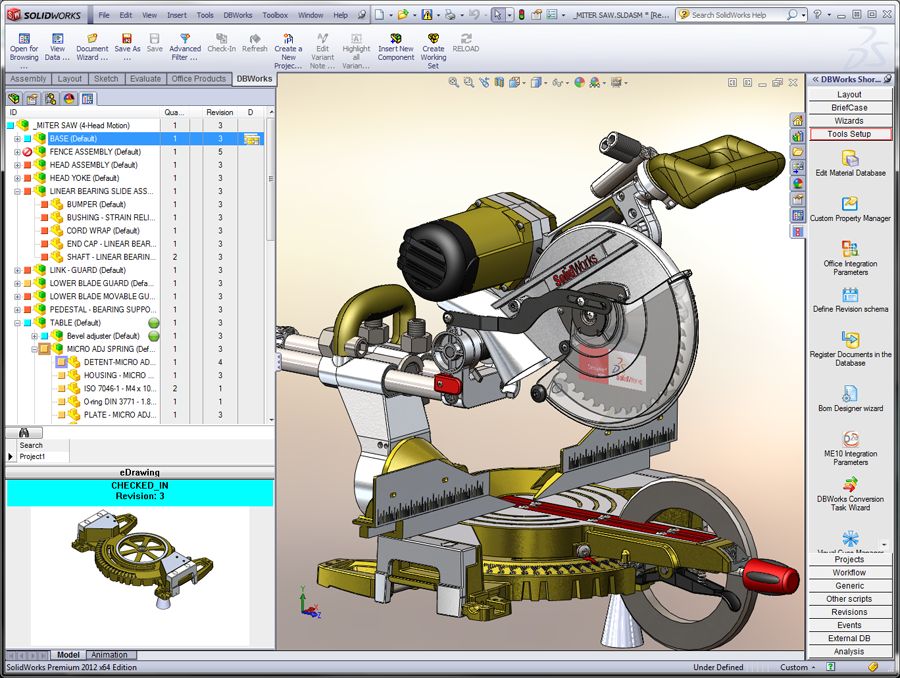Click the Edit Appearance color ball icon
900x678 pixels.
coord(580,83)
